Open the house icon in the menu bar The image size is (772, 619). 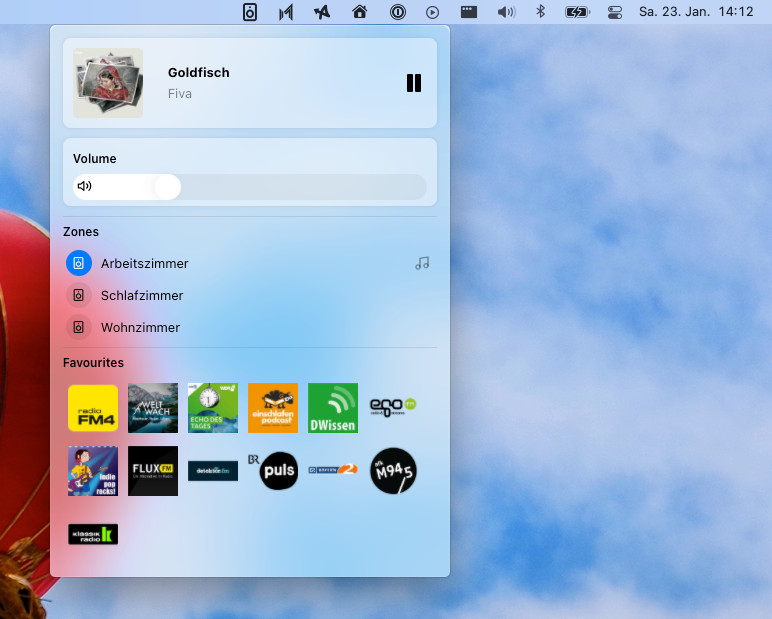359,11
